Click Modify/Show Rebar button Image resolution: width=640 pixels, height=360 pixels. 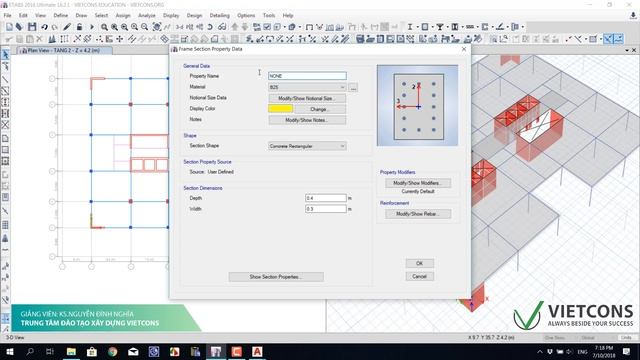click(x=418, y=214)
